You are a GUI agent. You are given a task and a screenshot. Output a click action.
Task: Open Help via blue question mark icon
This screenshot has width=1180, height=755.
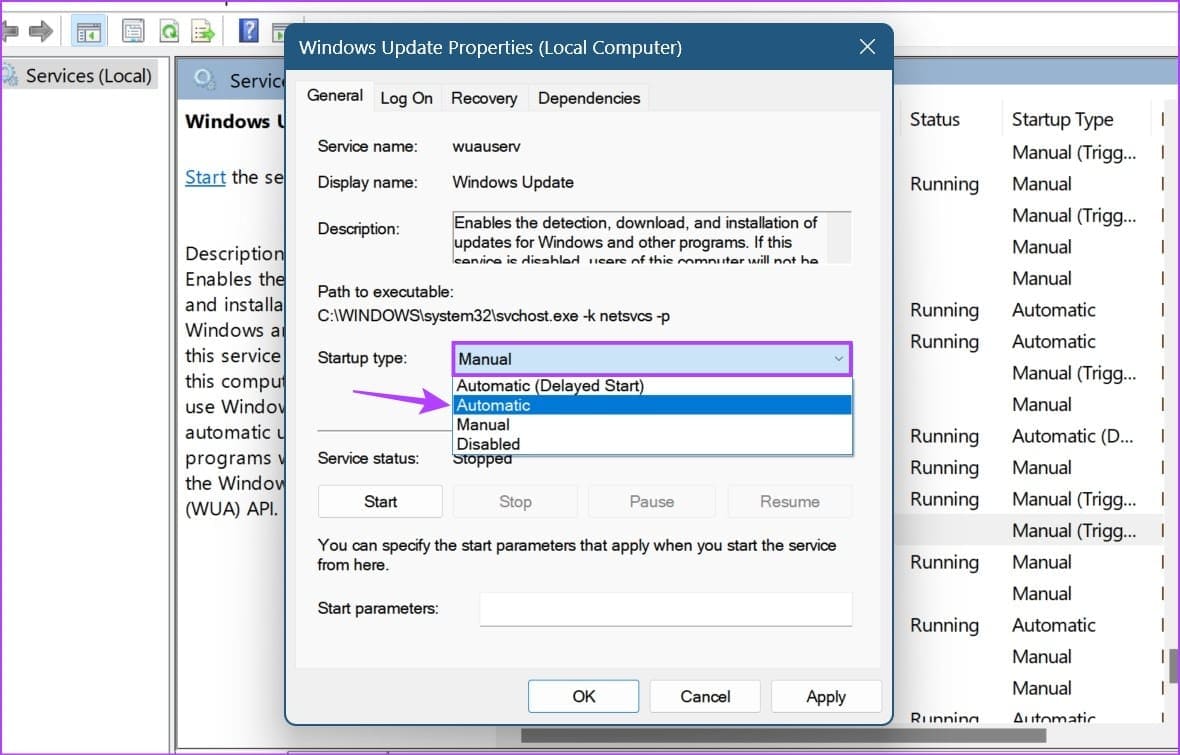pyautogui.click(x=248, y=30)
